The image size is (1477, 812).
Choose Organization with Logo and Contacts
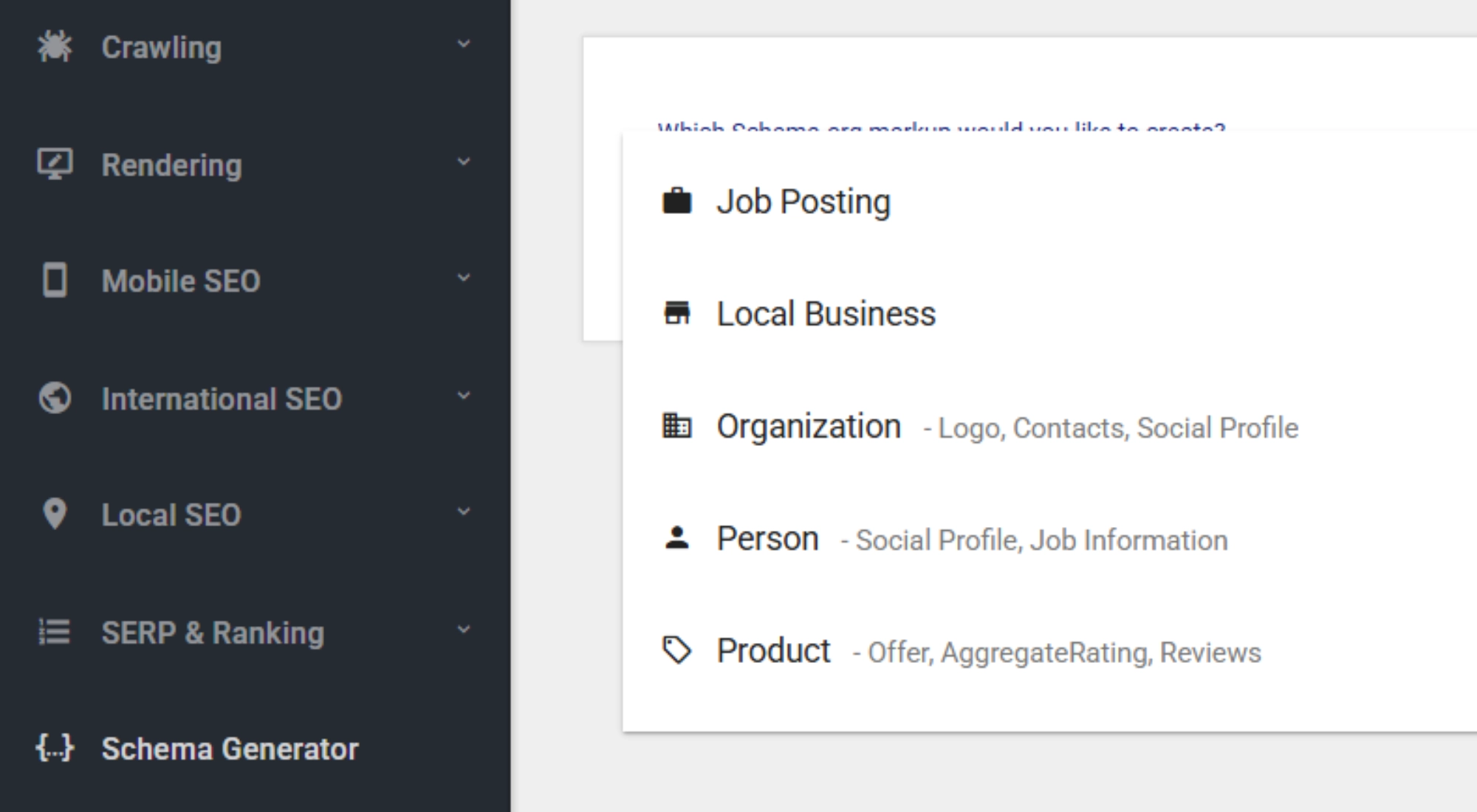point(808,426)
